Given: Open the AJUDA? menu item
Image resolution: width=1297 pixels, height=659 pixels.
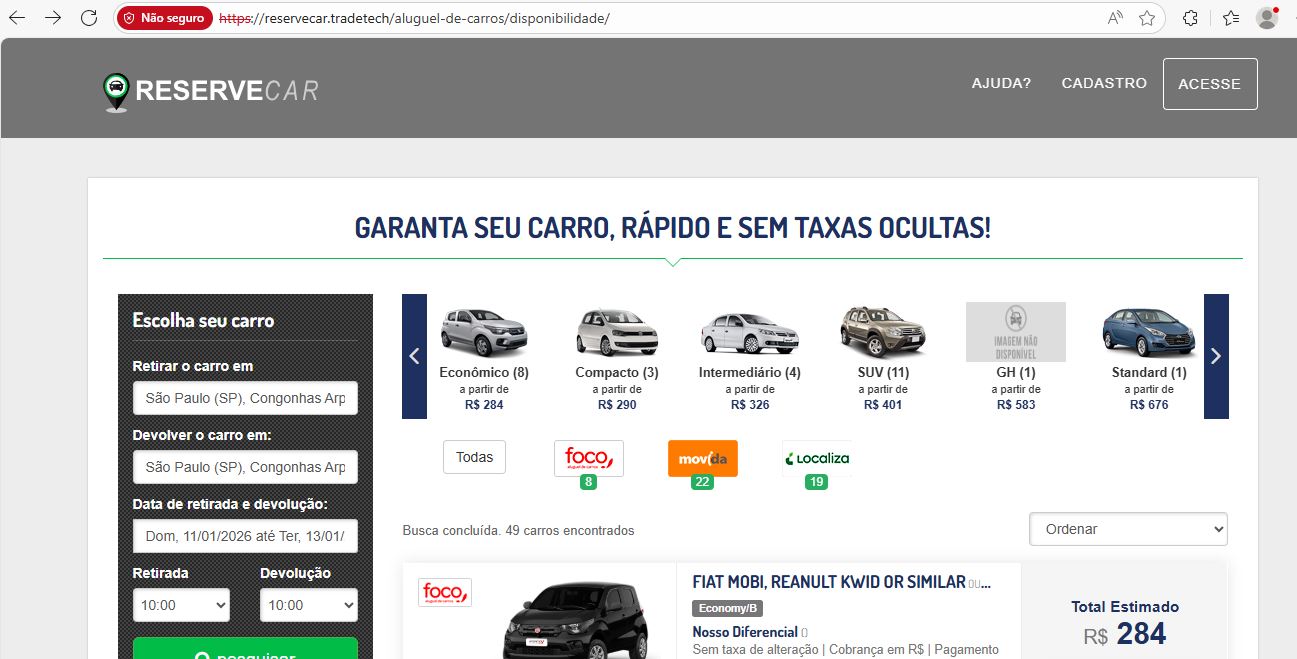Looking at the screenshot, I should 1001,83.
